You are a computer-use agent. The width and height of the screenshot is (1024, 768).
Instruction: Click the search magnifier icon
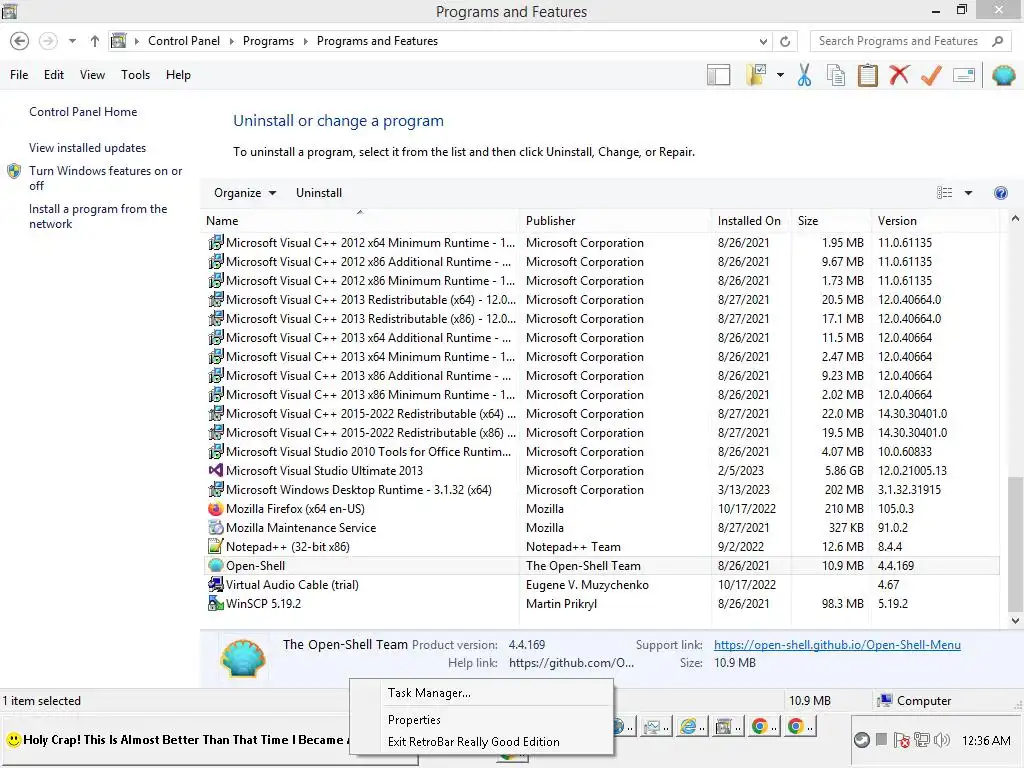click(x=997, y=41)
